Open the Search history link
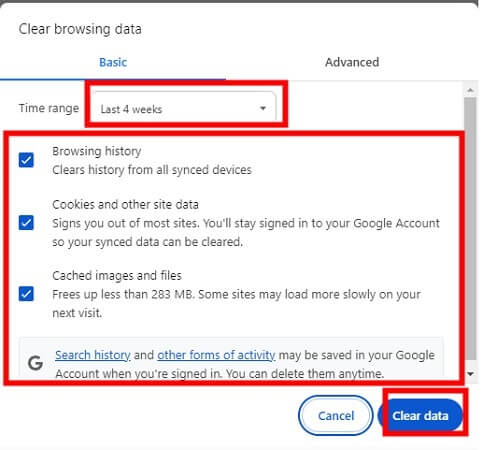 pos(93,355)
